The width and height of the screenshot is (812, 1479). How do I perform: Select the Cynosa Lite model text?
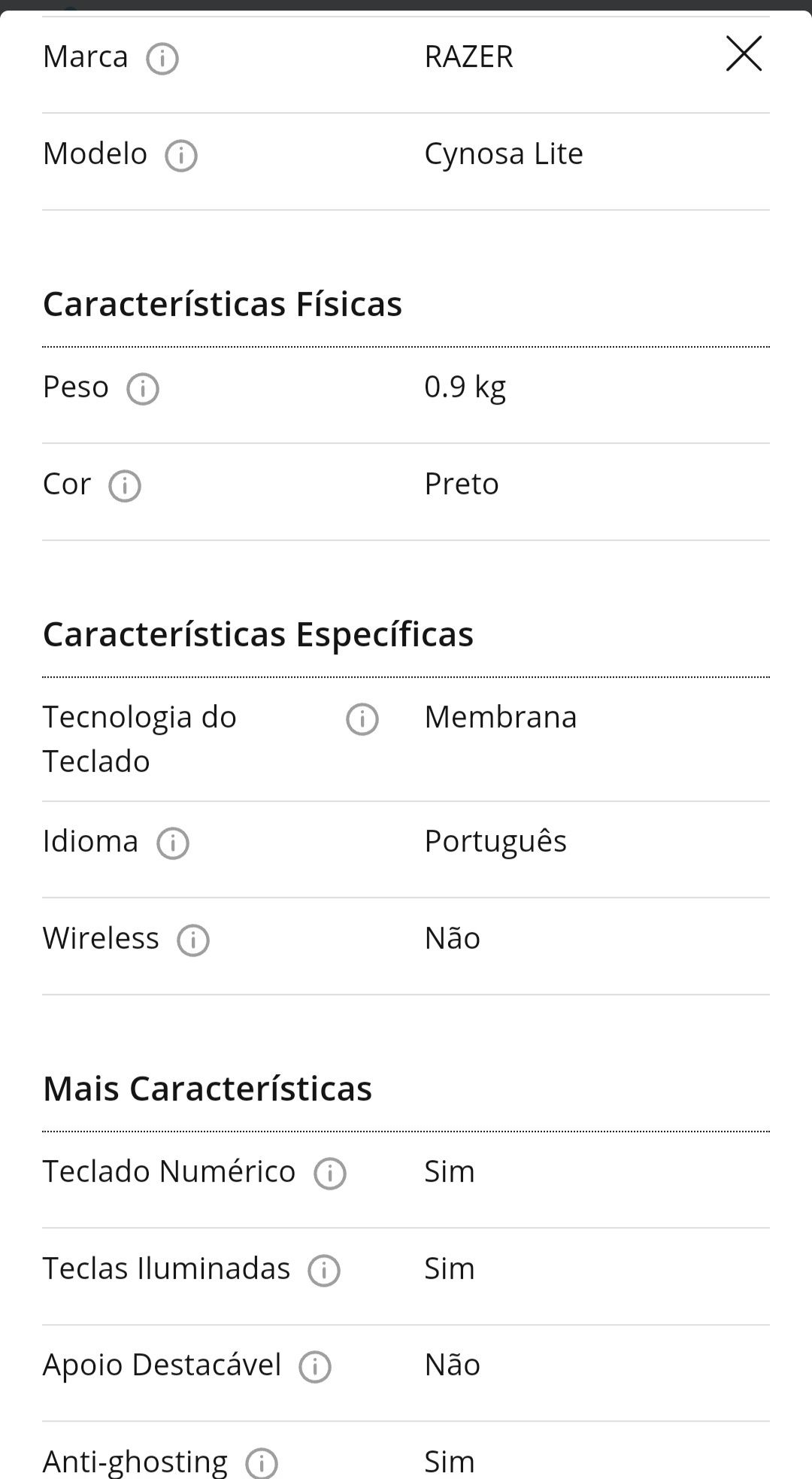[x=504, y=154]
